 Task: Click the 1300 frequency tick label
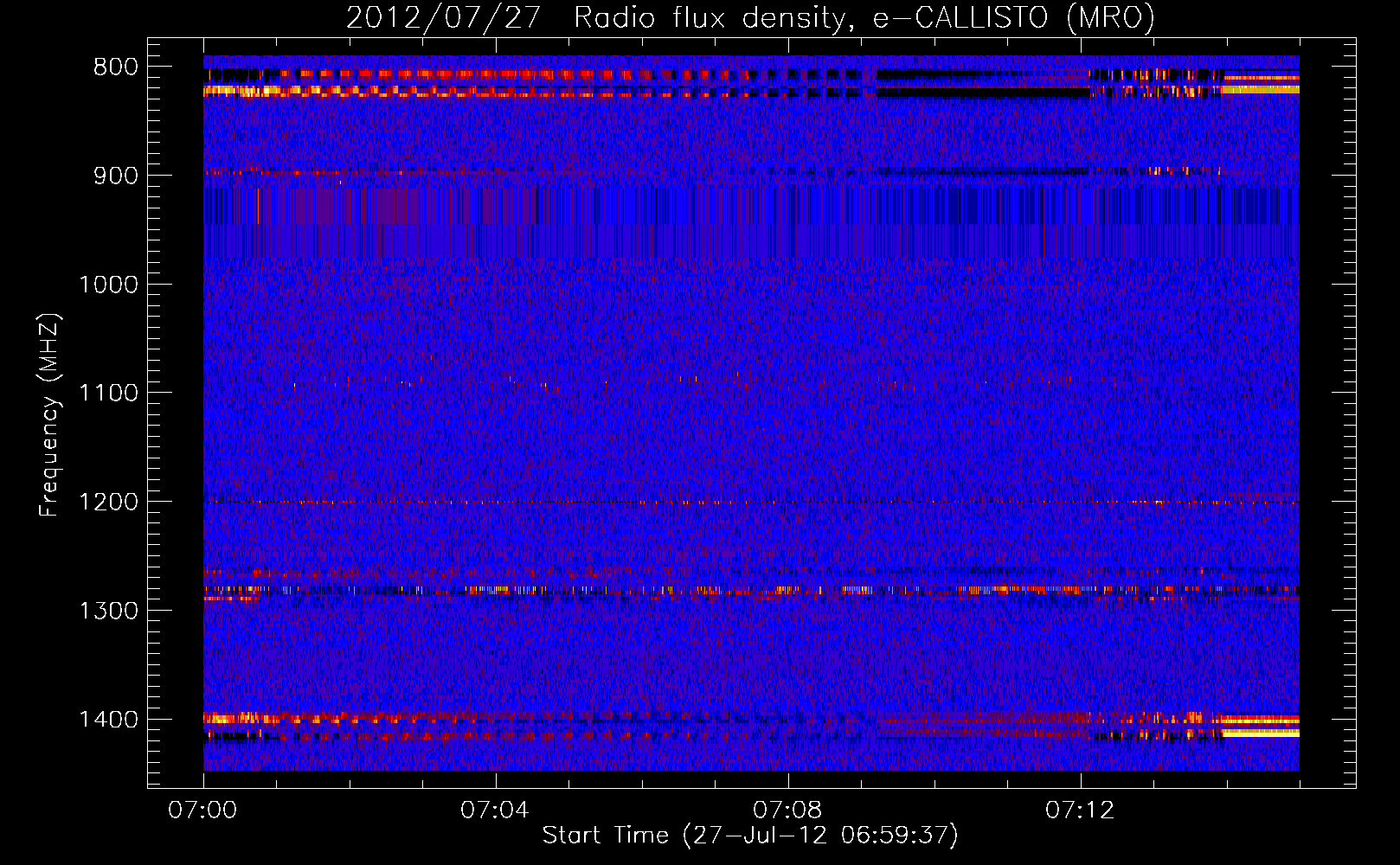pyautogui.click(x=108, y=611)
